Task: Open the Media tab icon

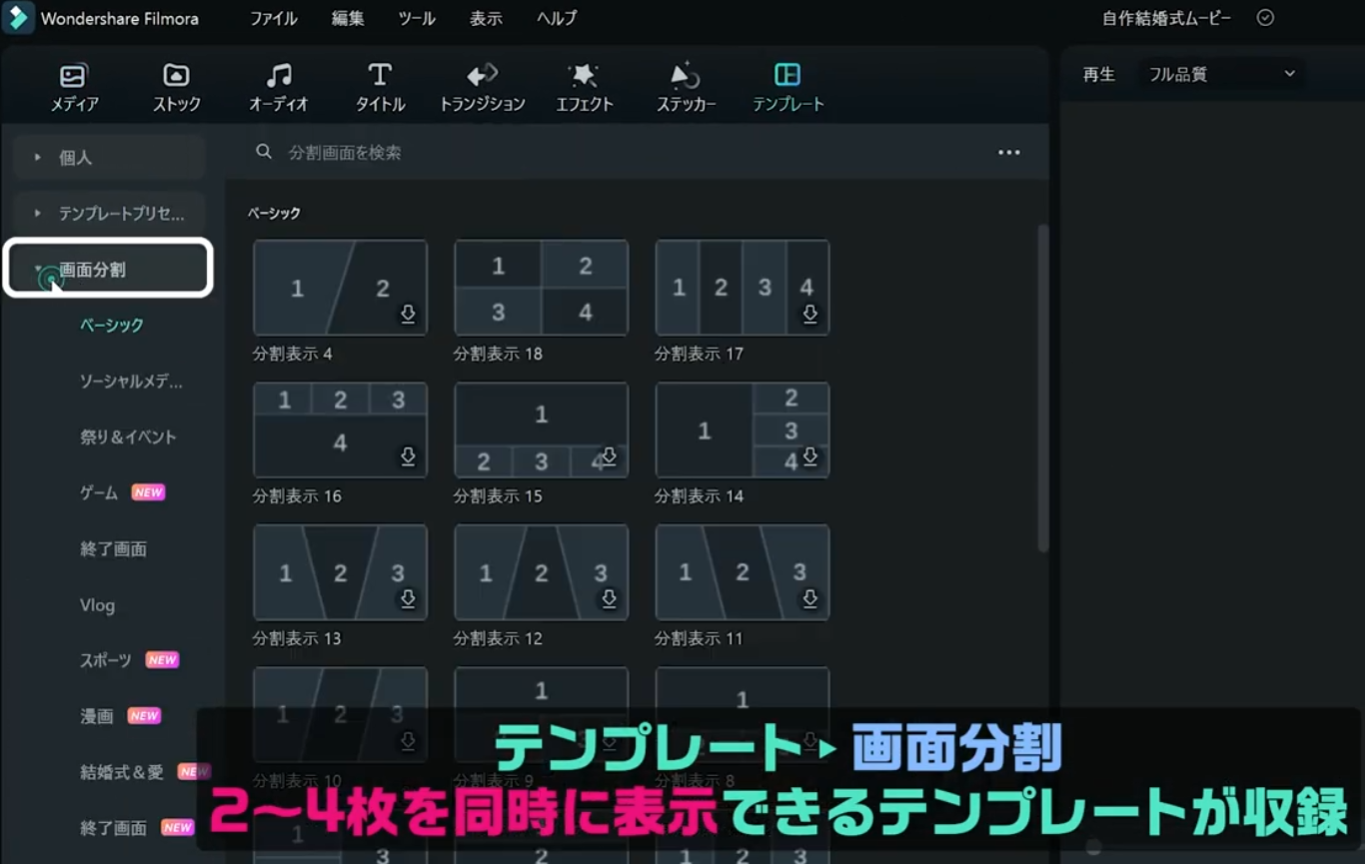Action: tap(74, 76)
